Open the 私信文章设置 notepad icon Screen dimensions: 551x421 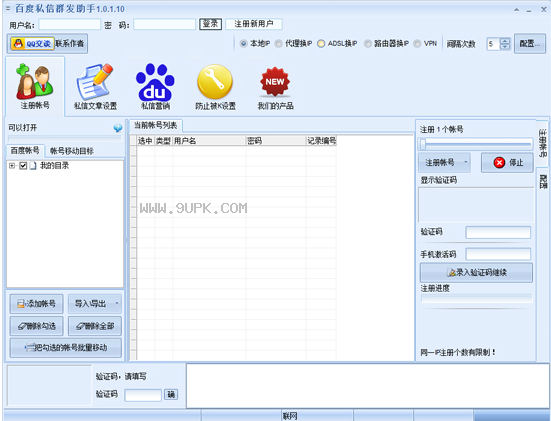(x=95, y=86)
